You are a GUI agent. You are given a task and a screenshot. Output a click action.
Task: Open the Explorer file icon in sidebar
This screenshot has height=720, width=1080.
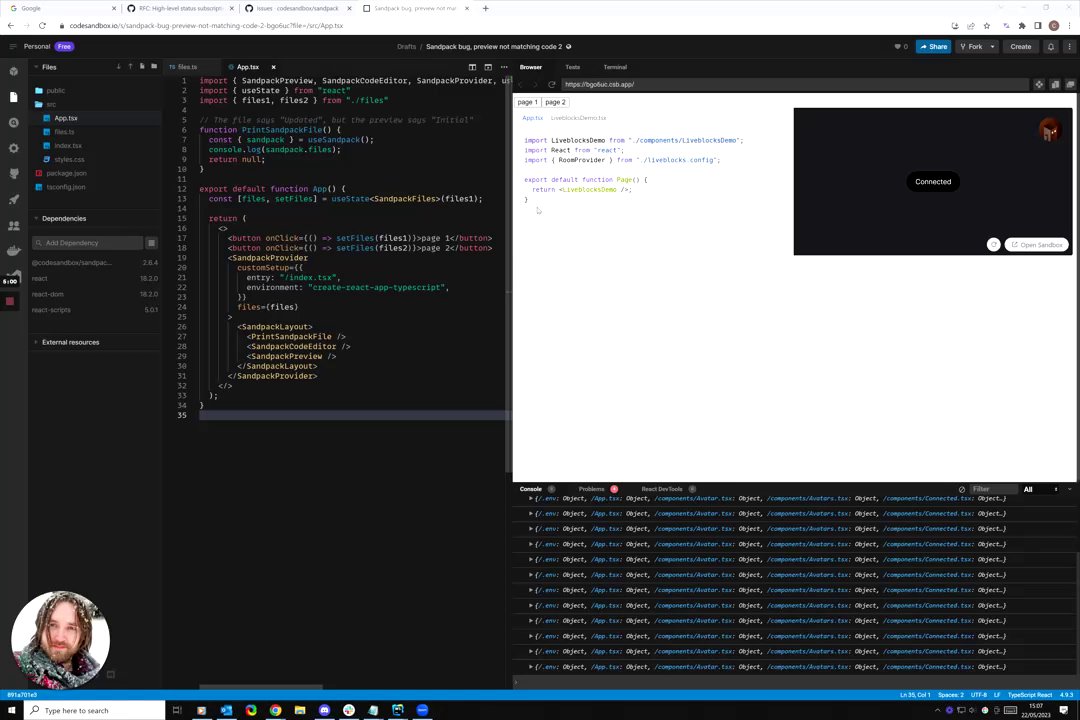click(14, 97)
